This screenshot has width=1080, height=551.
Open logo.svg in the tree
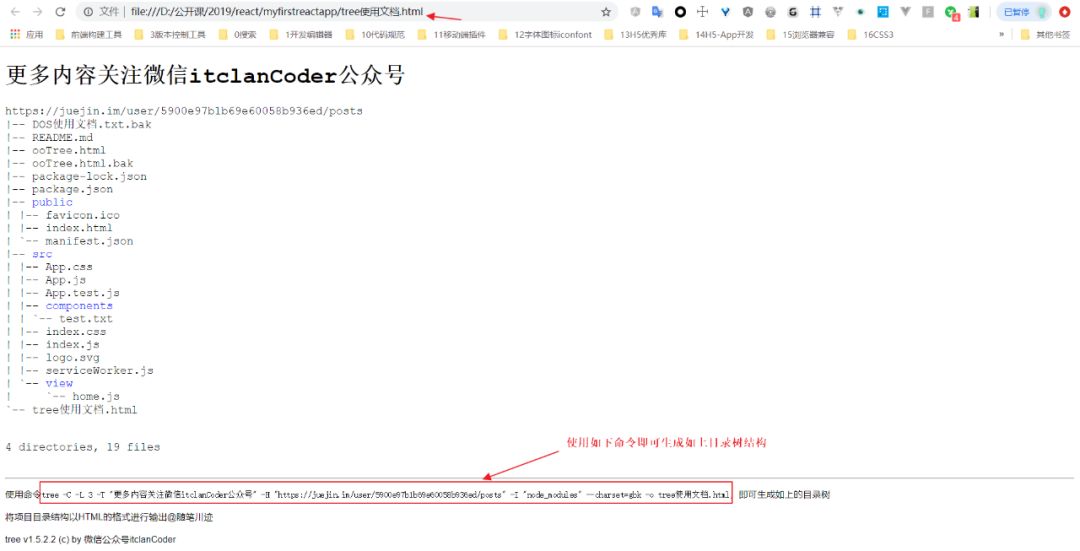coord(72,358)
